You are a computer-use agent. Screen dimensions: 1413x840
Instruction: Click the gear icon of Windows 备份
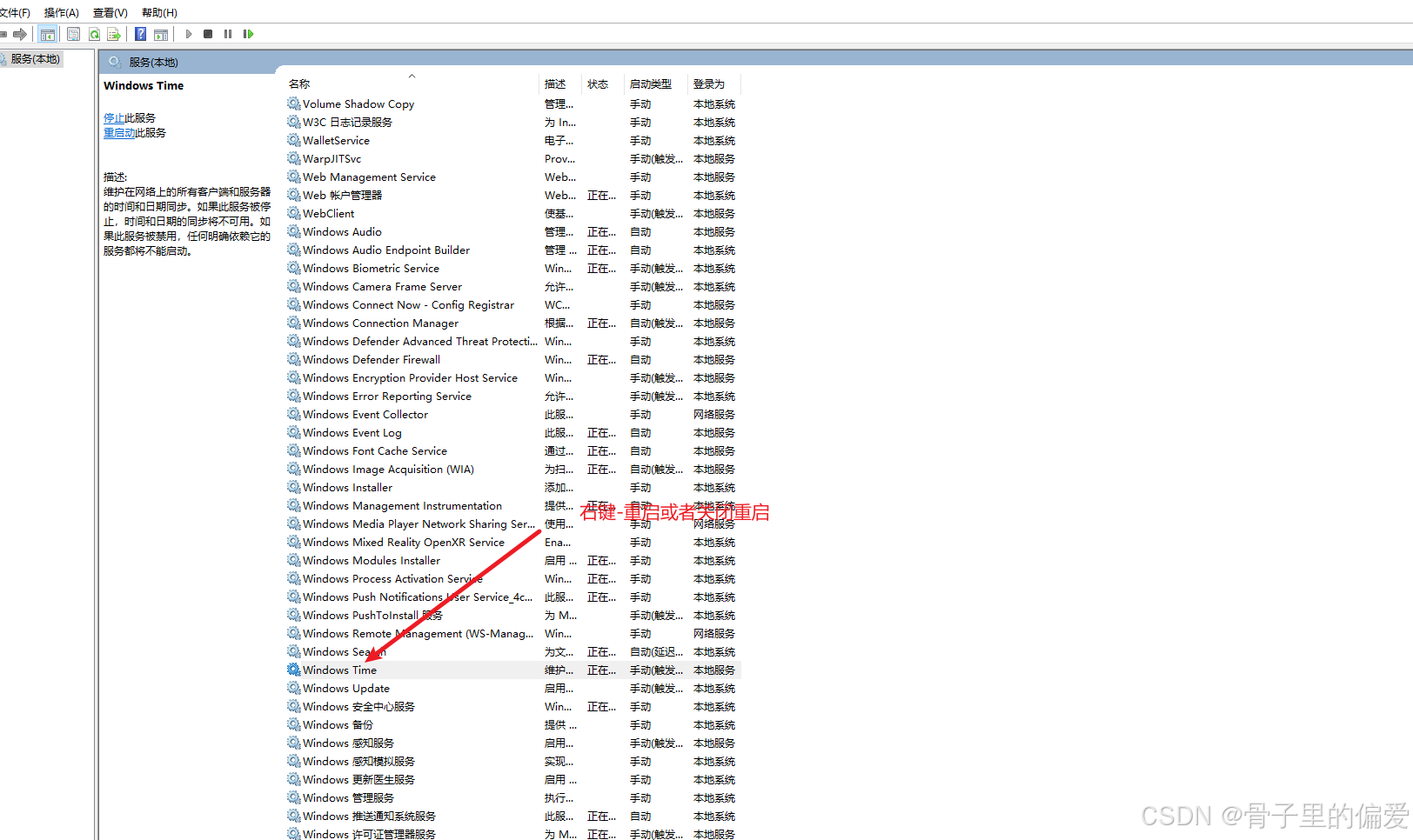[294, 724]
